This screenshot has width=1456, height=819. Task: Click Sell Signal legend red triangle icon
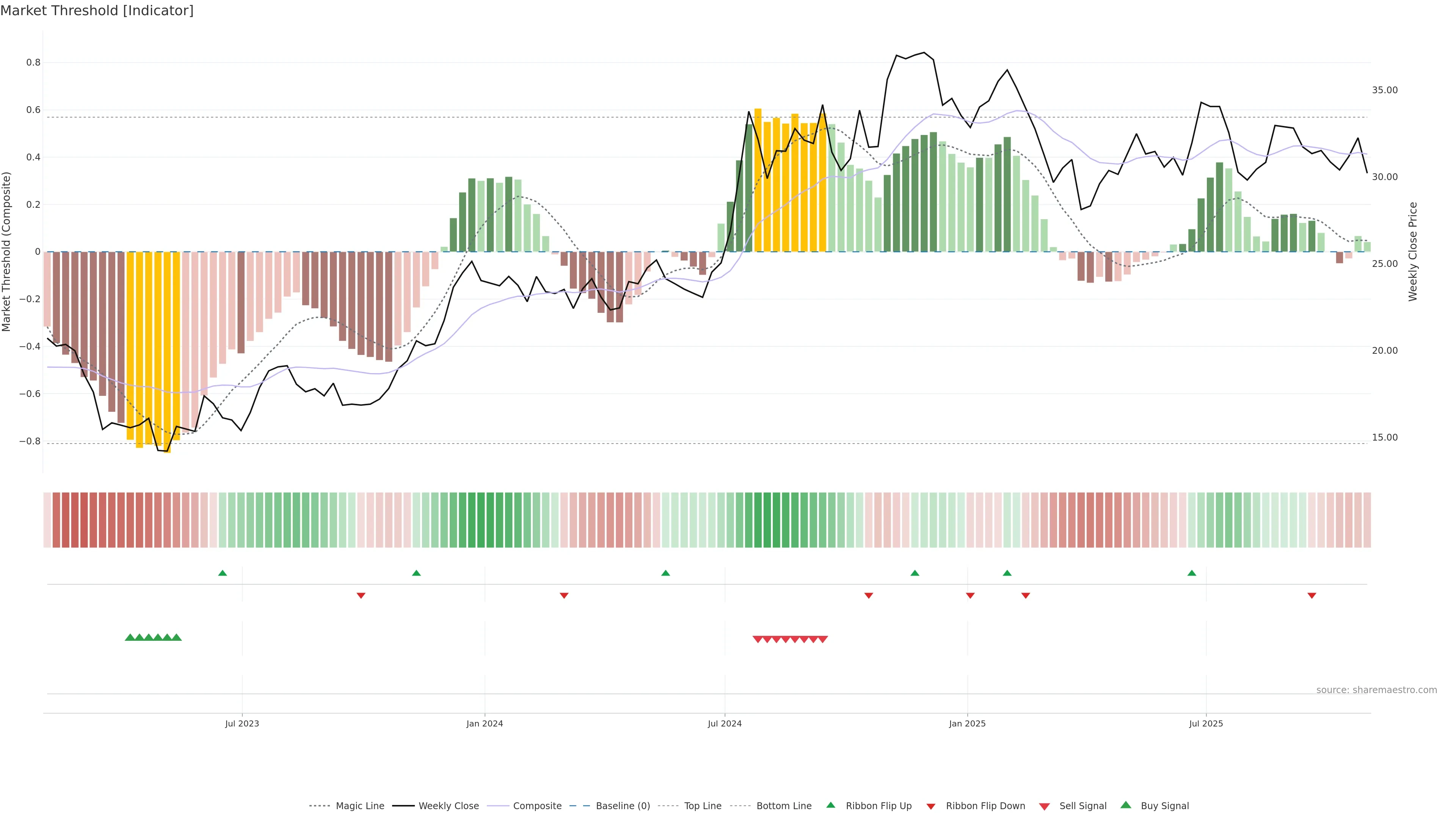point(1045,806)
